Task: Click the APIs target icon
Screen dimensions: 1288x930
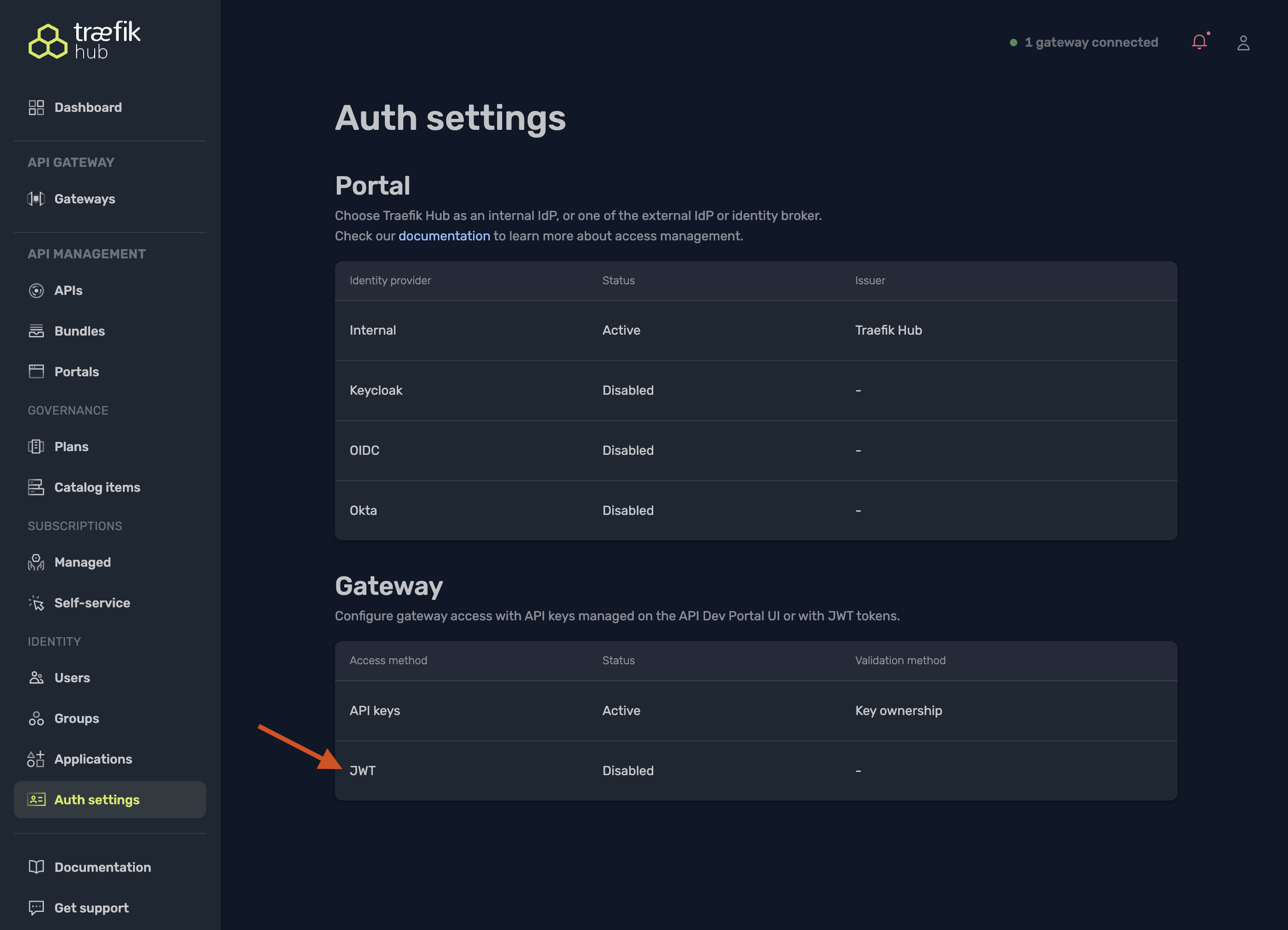Action: point(36,290)
